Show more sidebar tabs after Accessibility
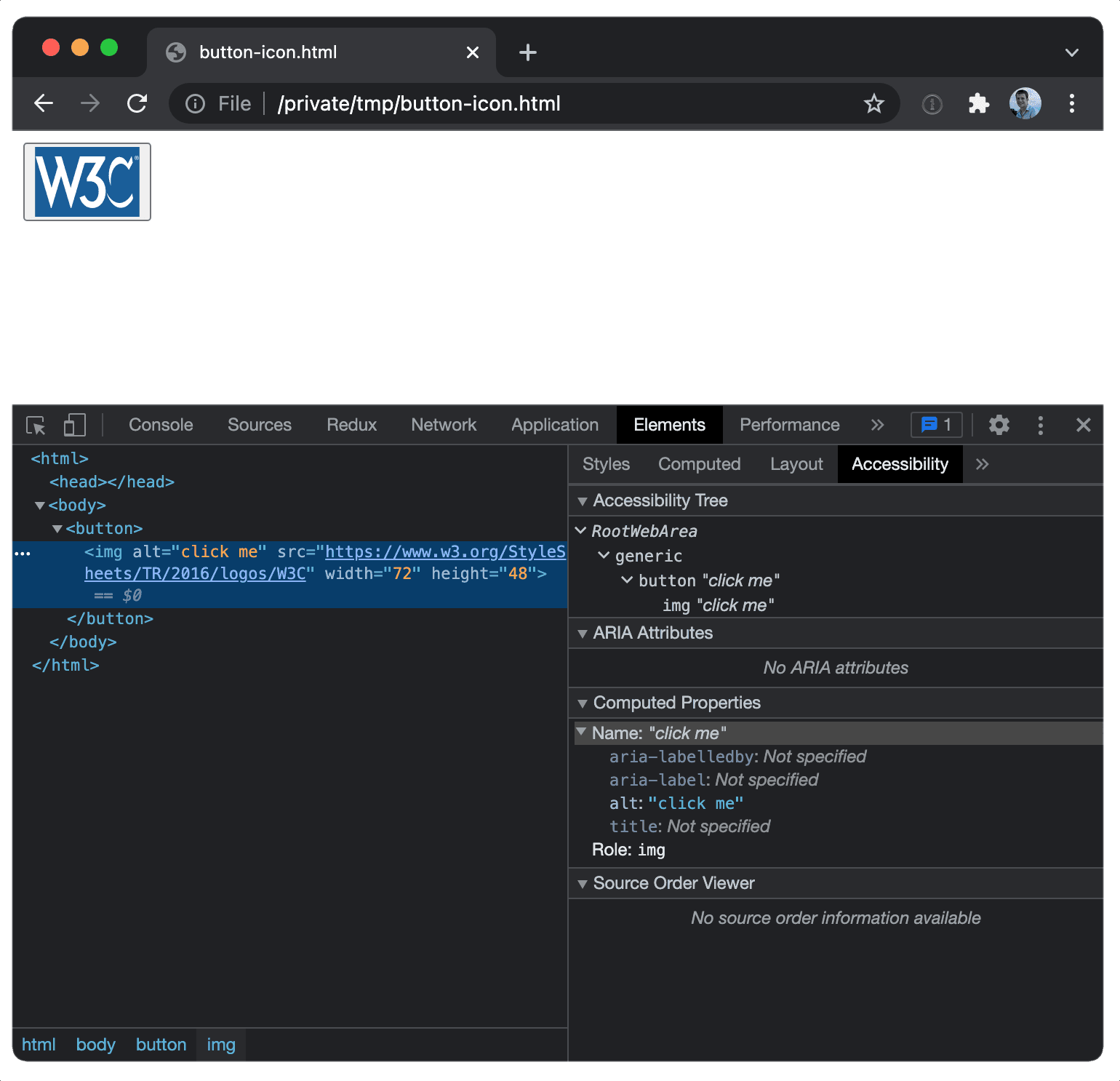1120x1081 pixels. (x=983, y=464)
